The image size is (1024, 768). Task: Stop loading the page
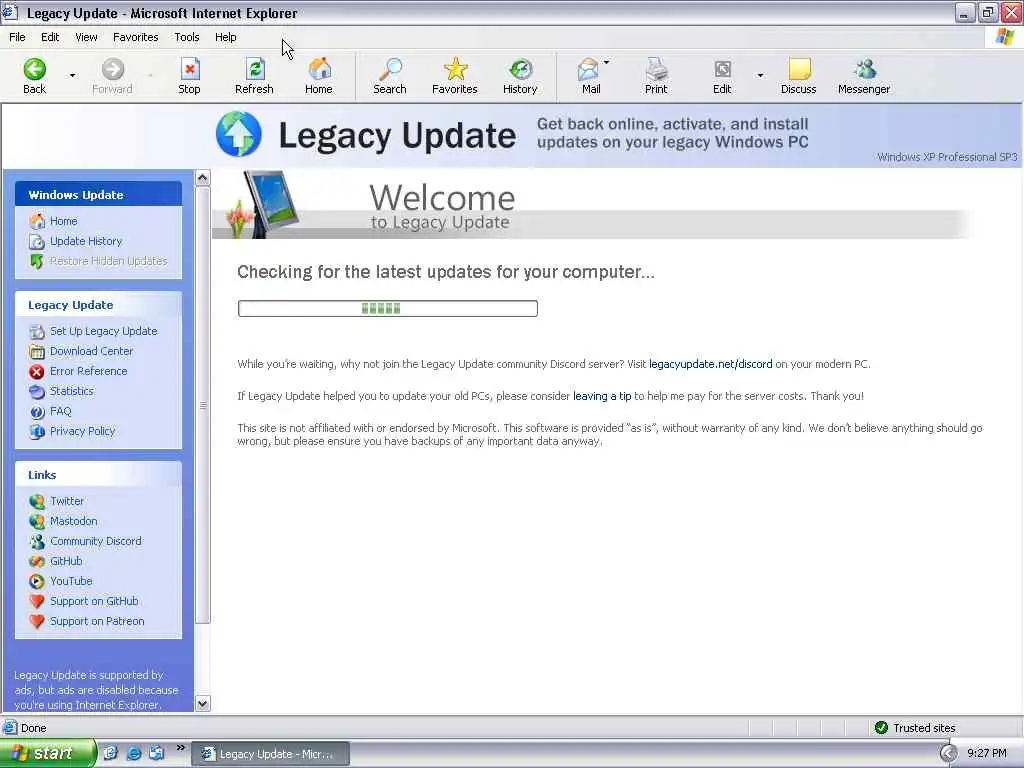pyautogui.click(x=189, y=76)
